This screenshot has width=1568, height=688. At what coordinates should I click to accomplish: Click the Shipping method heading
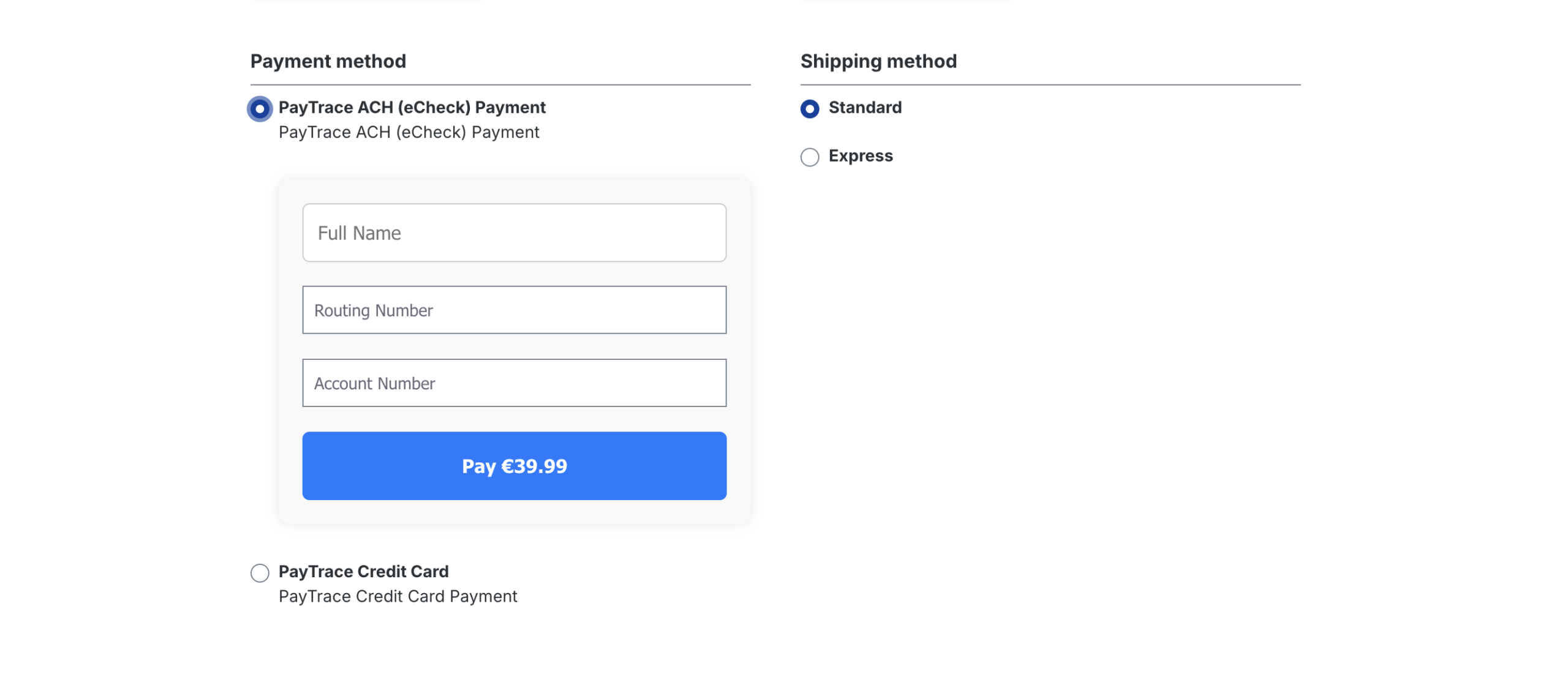coord(878,61)
